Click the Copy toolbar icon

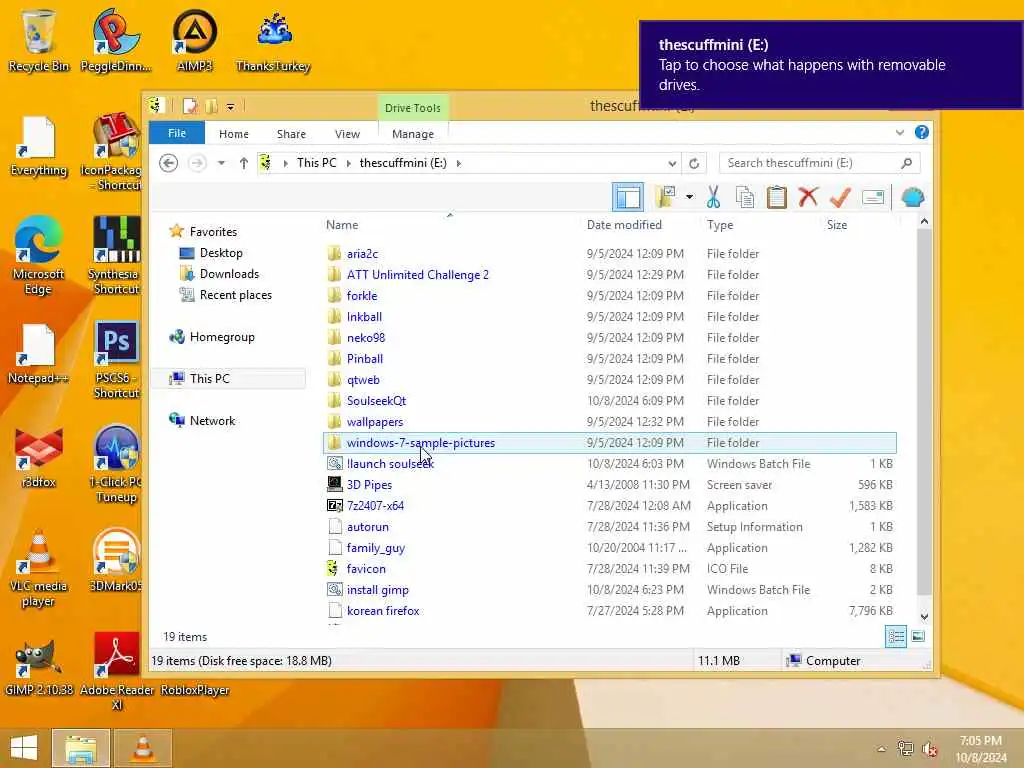[744, 197]
